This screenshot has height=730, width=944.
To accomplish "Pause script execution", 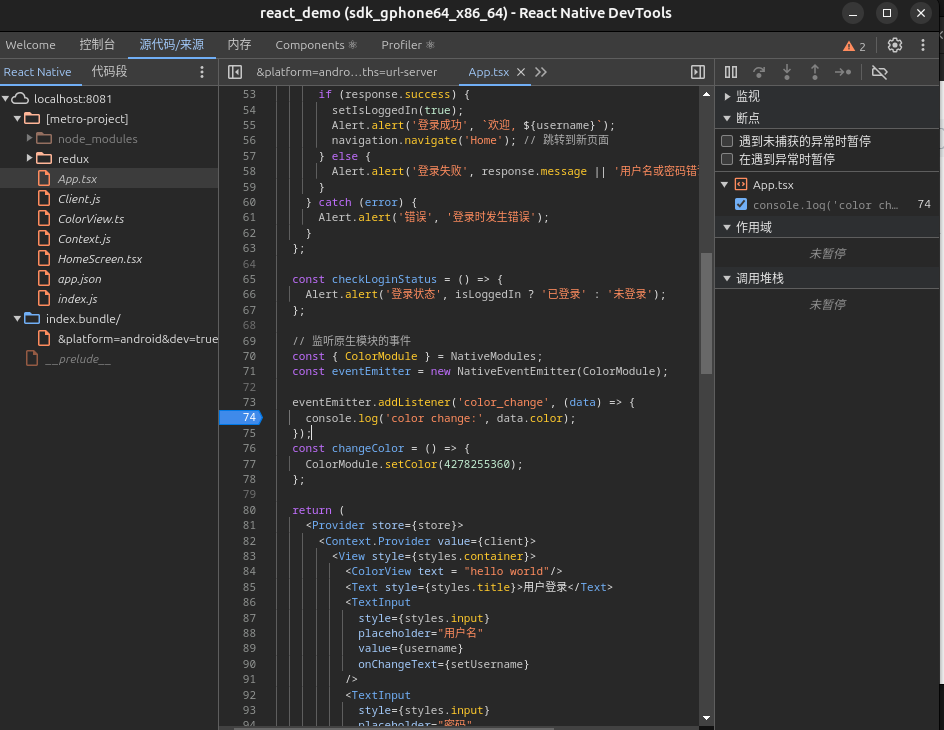I will [731, 72].
